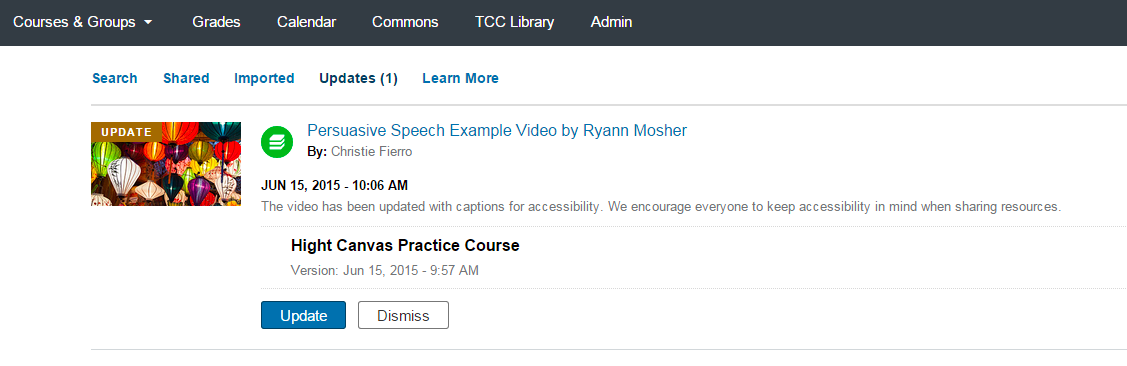Go to Grades in the navigation bar
1127x366 pixels.
216,22
